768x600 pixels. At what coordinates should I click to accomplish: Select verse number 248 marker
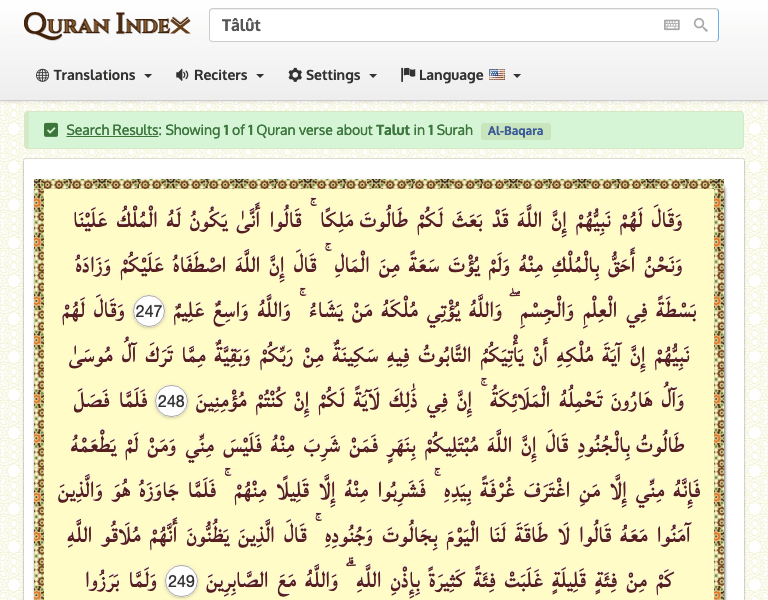(171, 402)
